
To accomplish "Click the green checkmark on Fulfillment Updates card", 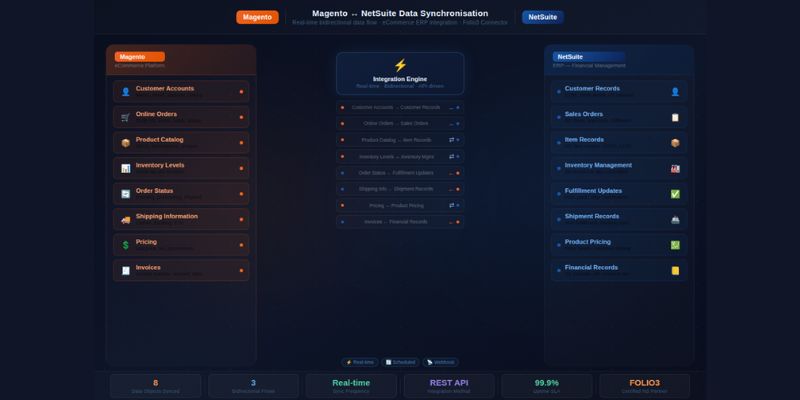I will 675,194.
